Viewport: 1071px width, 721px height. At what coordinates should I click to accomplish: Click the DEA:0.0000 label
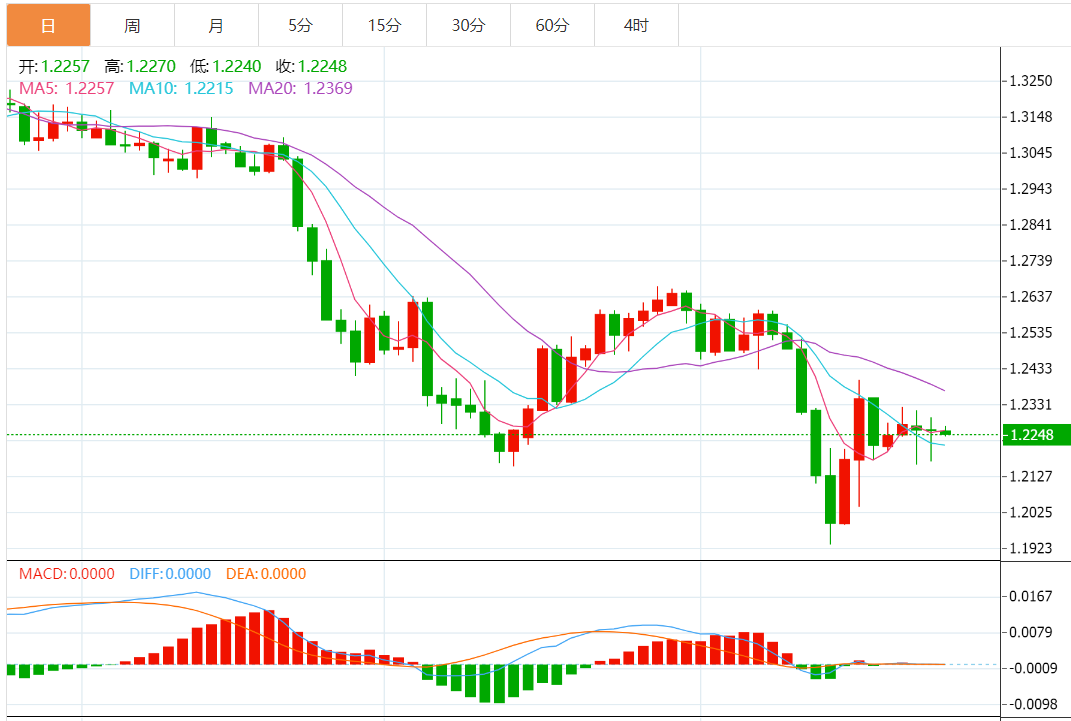(266, 574)
